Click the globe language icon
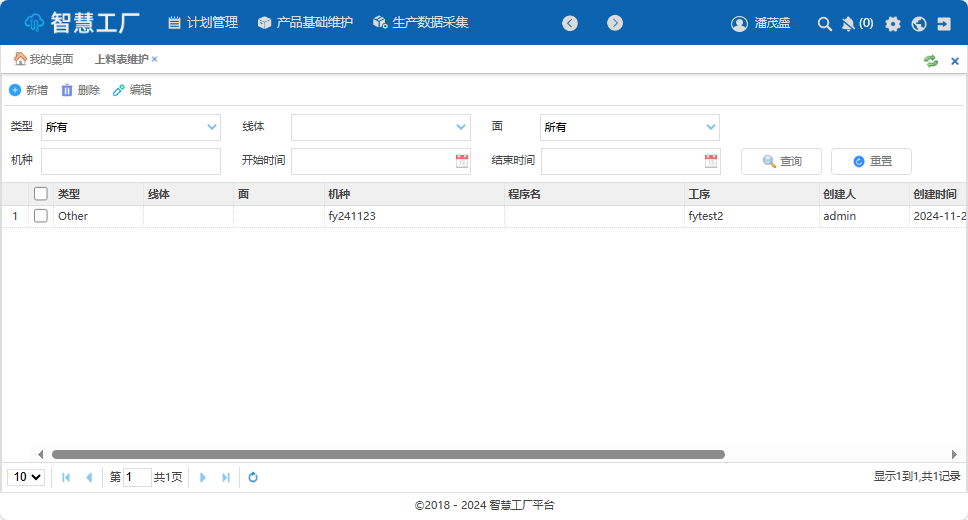The height and width of the screenshot is (520, 968). [919, 23]
